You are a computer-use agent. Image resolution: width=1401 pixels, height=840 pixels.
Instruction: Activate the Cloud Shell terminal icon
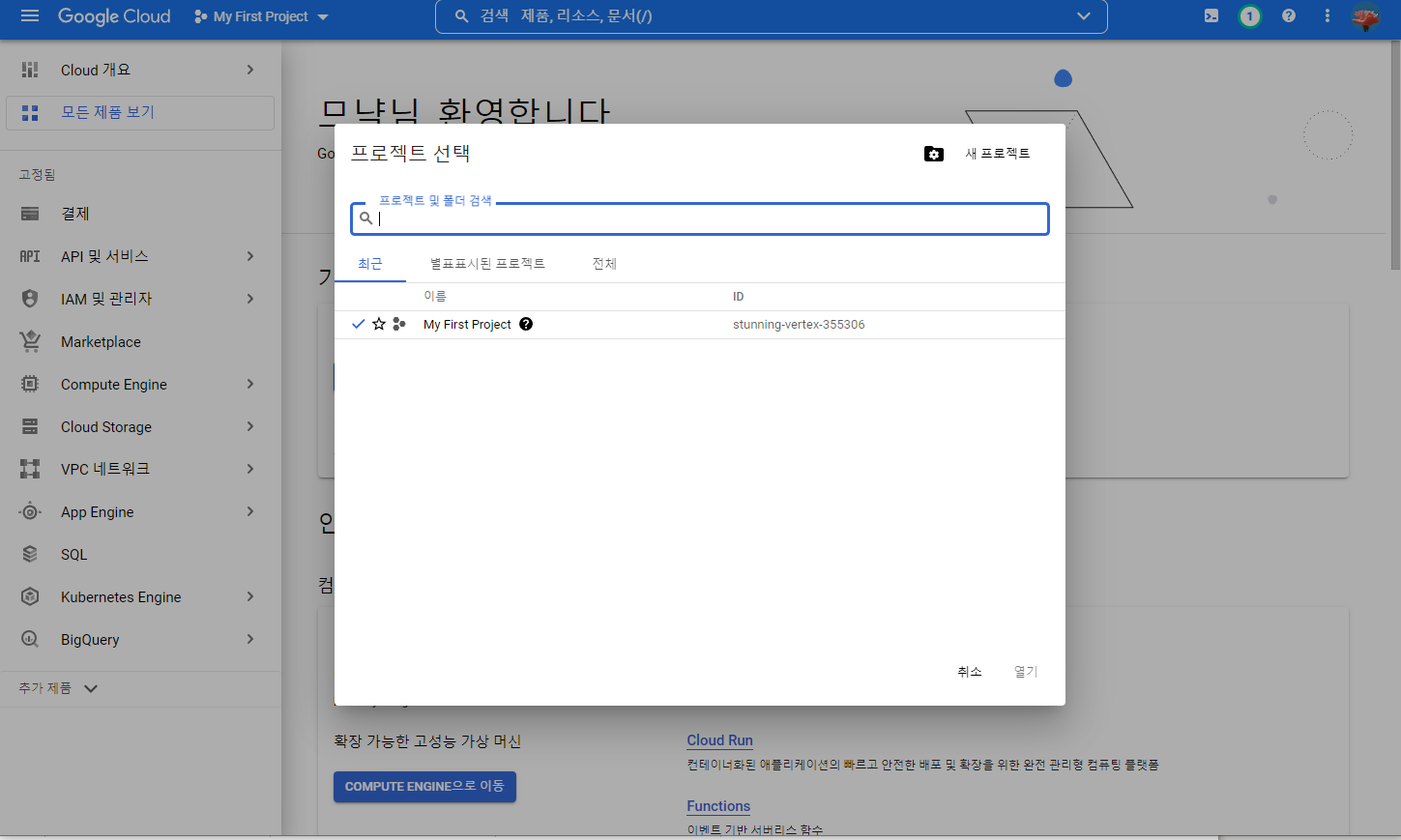click(1211, 16)
